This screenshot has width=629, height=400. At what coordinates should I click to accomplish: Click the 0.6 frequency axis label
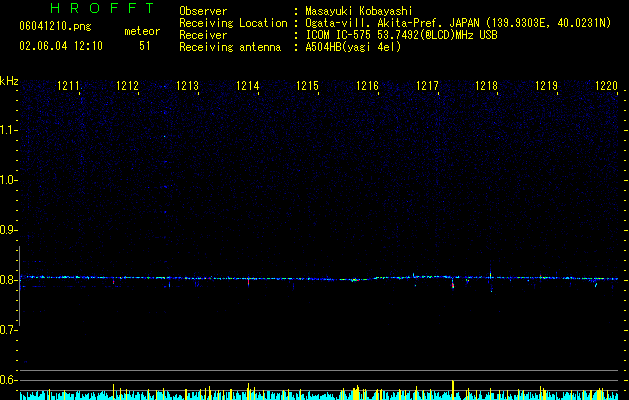(8, 380)
